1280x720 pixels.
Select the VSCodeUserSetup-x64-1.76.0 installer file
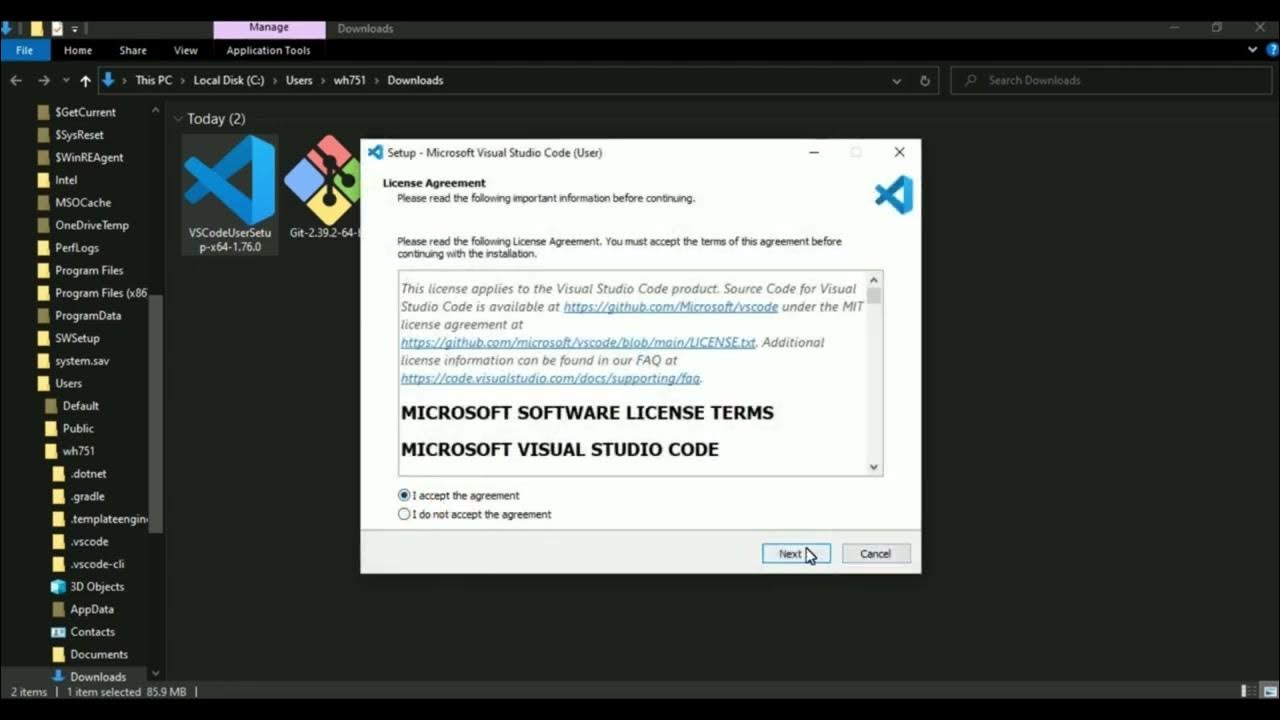tap(230, 194)
